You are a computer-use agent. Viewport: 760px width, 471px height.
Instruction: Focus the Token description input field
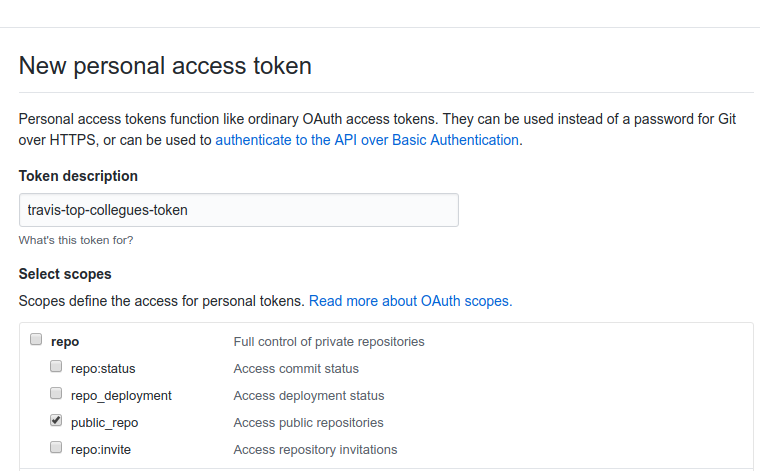(238, 210)
